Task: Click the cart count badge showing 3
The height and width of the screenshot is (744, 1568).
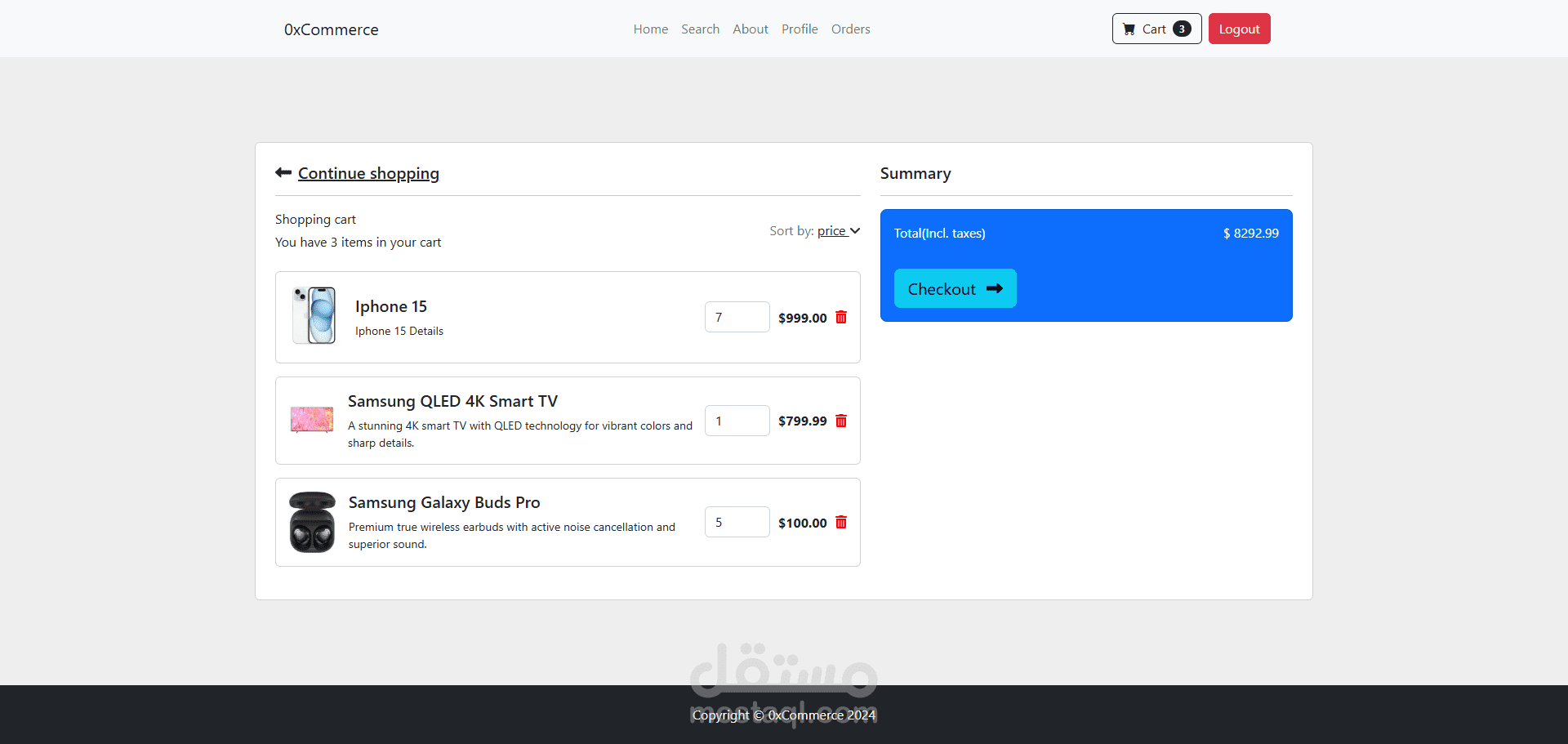Action: (1182, 29)
